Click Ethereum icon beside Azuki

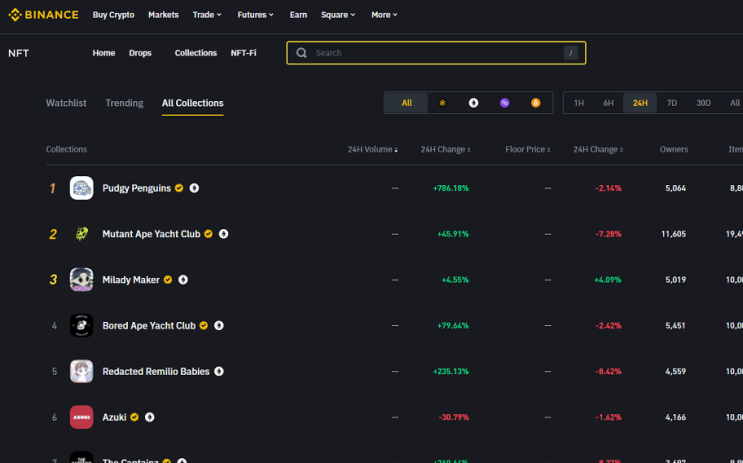(x=150, y=417)
